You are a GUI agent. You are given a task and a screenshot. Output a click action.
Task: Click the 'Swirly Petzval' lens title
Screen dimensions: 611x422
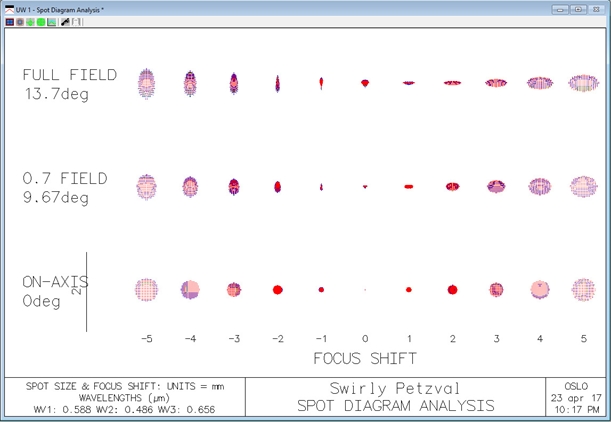coord(395,389)
